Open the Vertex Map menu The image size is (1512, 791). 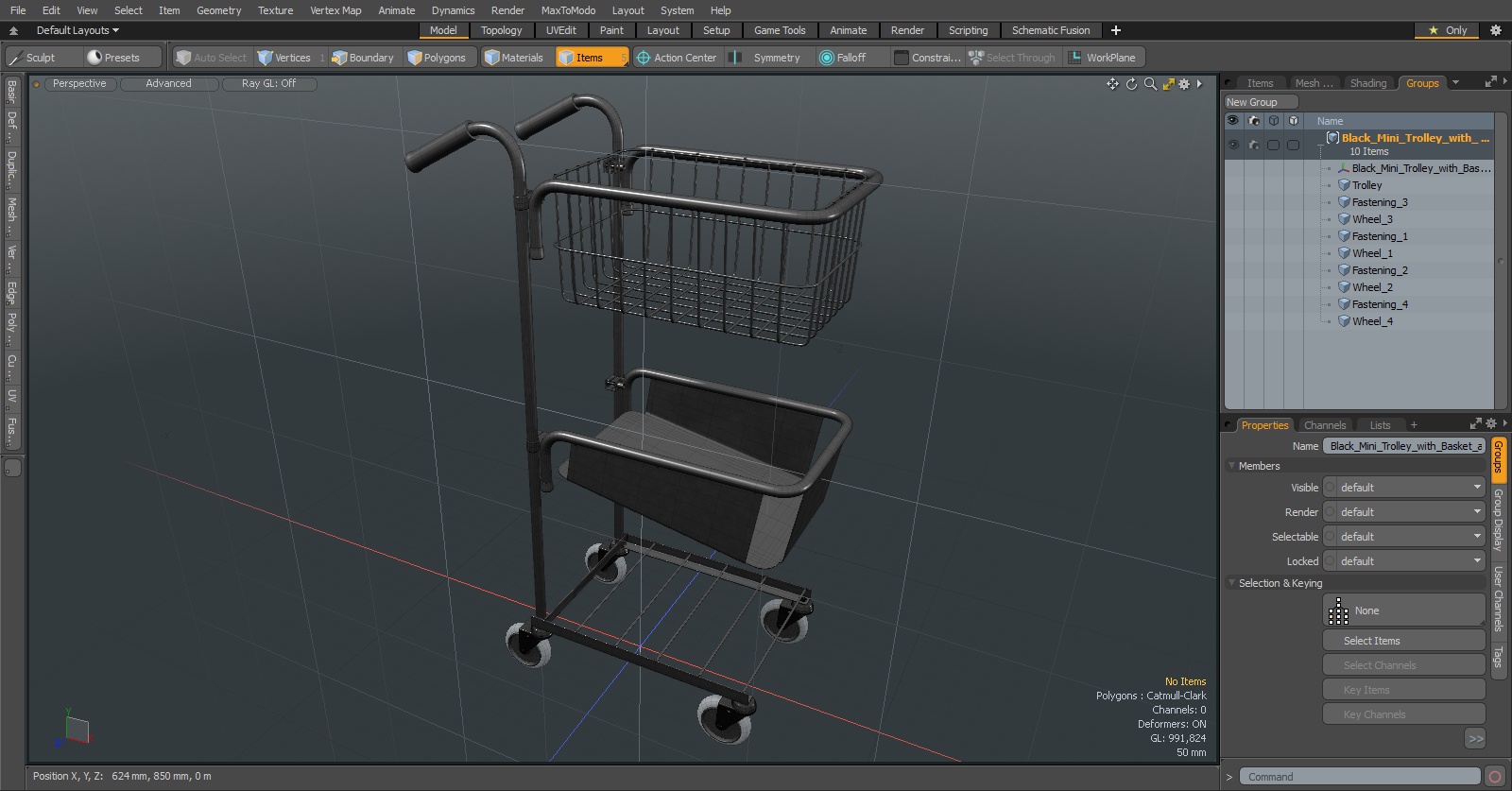click(x=335, y=10)
